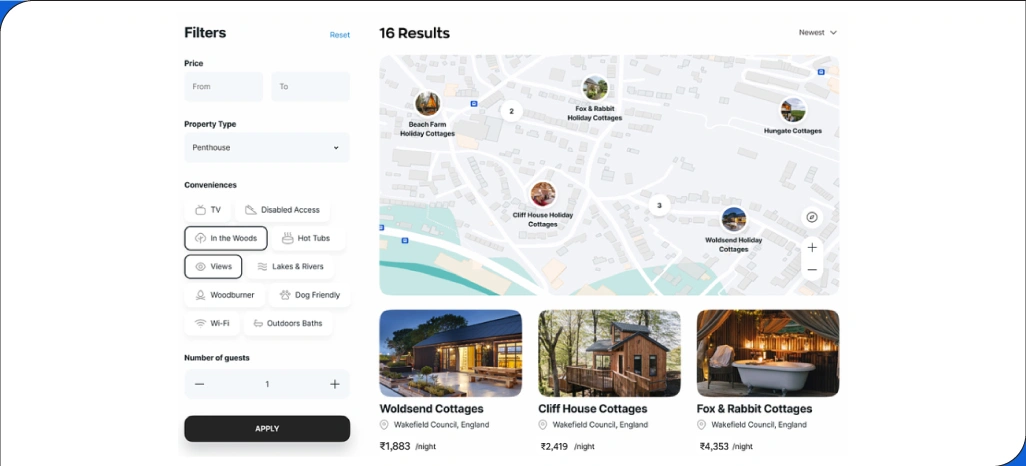Screen dimensions: 1026x466
Task: Click the Woldsend Cottages photo
Action: 451,353
